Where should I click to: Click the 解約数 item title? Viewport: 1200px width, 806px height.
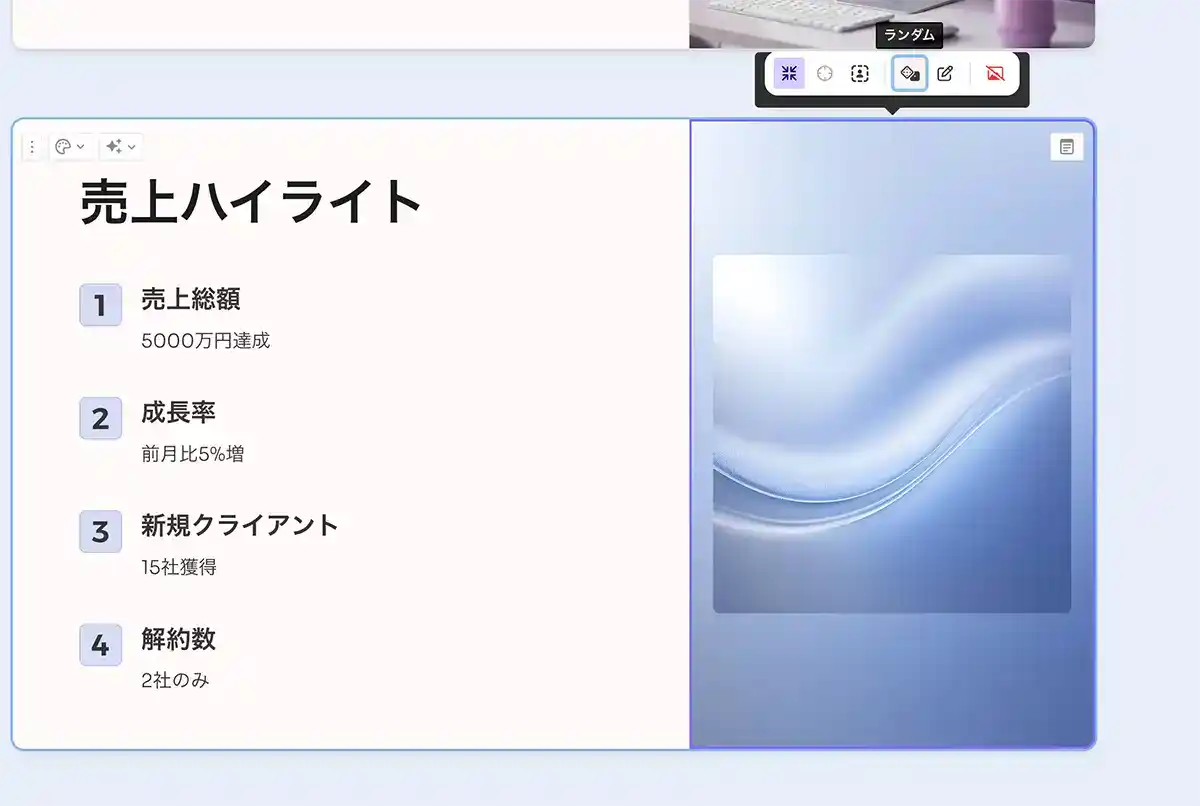point(178,639)
